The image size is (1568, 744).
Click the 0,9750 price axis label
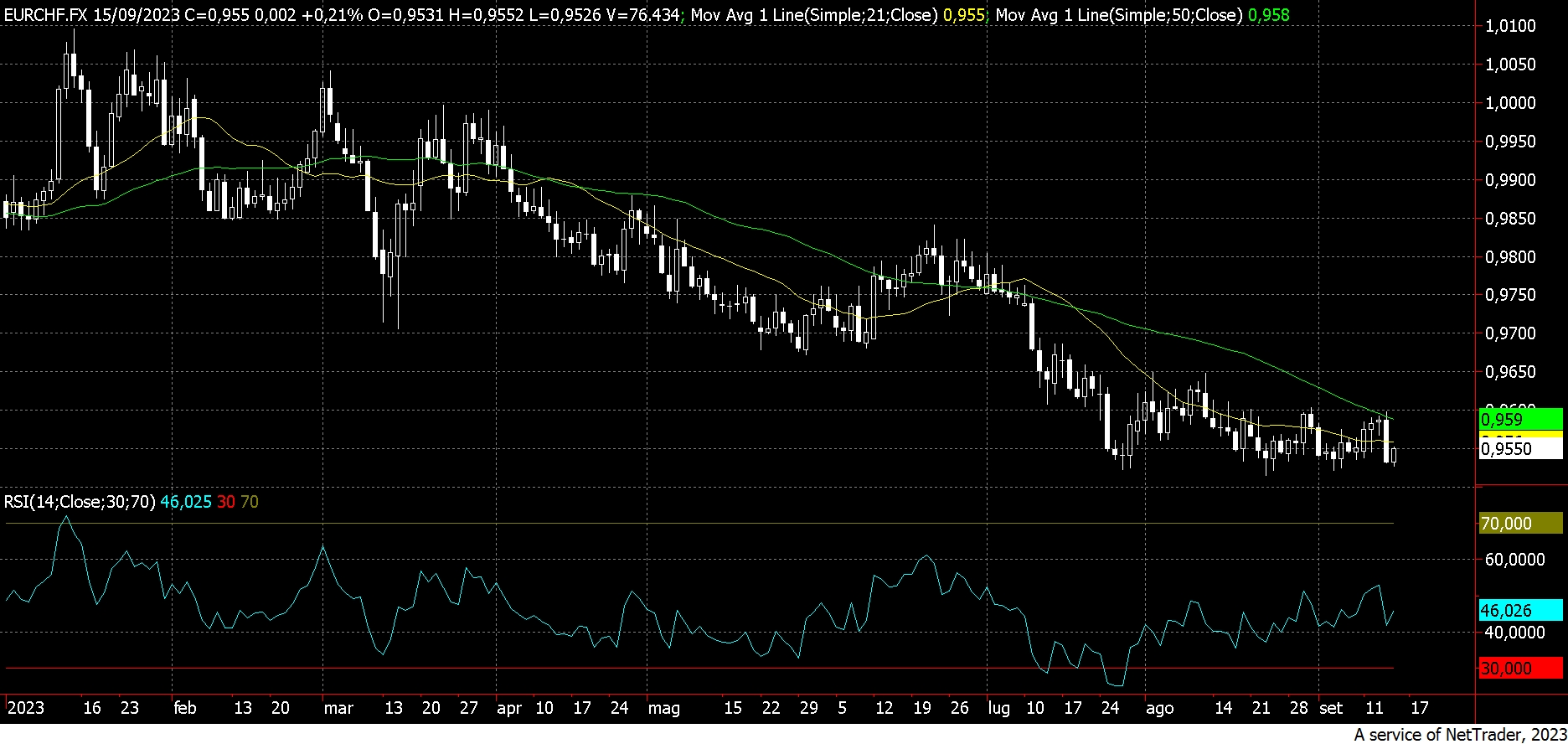(x=1510, y=295)
